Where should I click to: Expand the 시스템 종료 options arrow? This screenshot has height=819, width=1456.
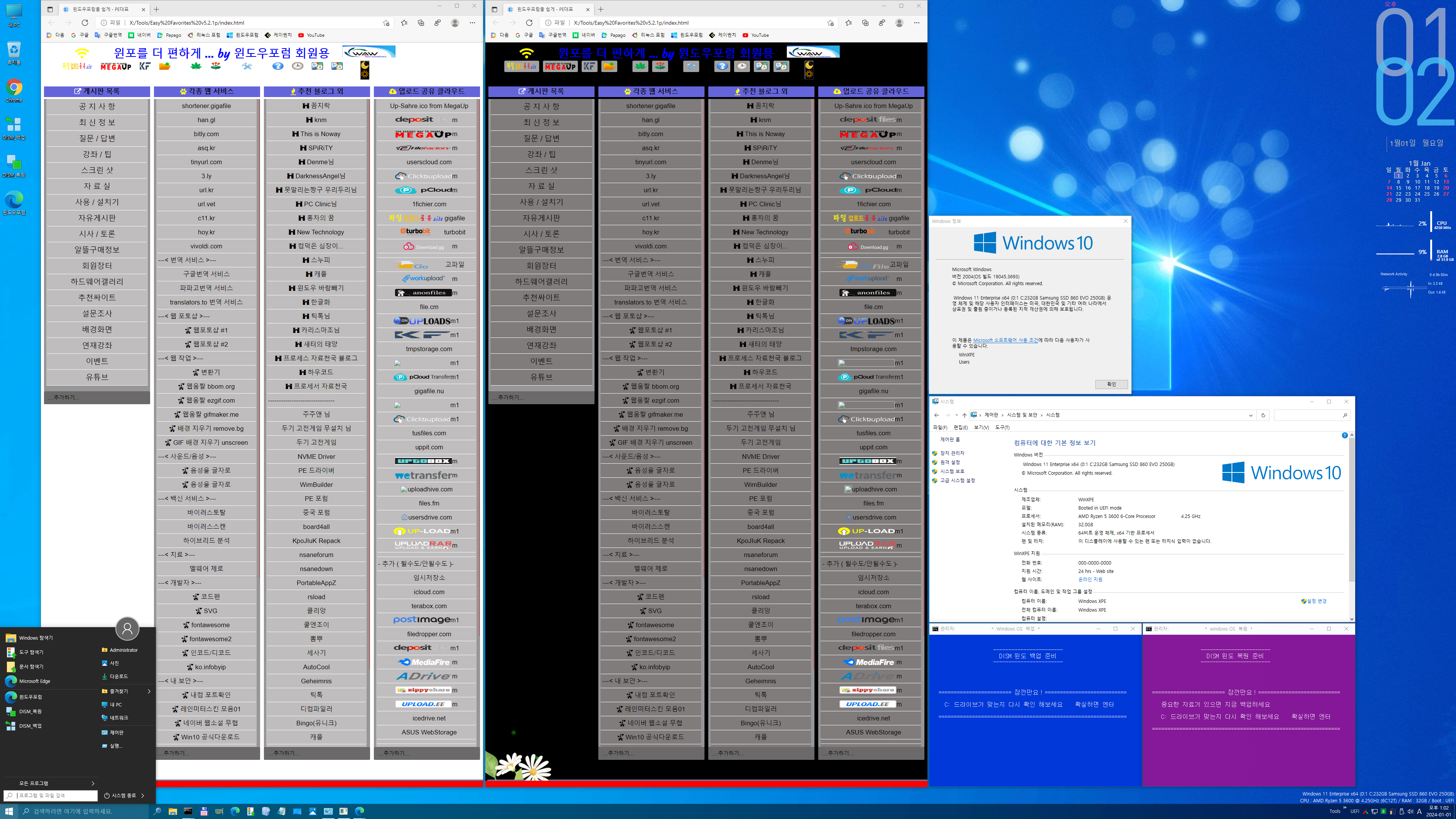[143, 795]
